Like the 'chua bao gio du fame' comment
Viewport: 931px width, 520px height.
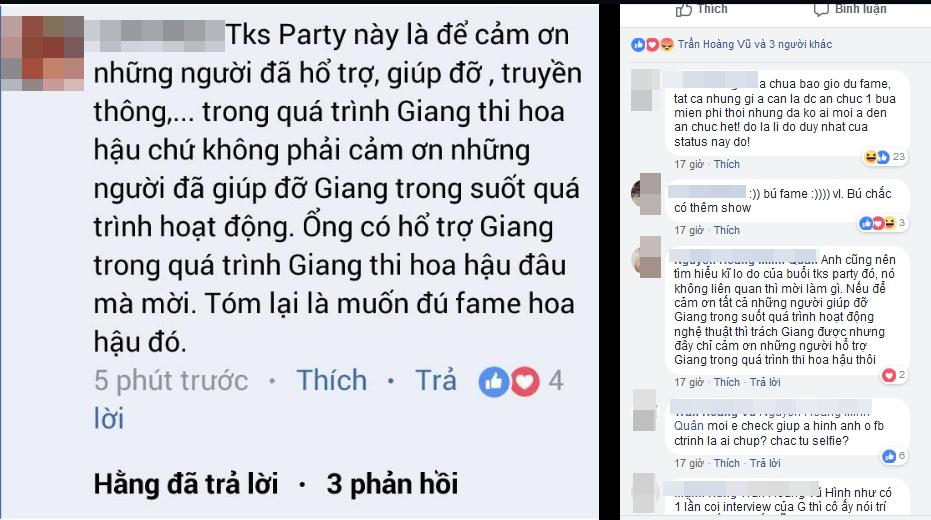click(726, 164)
